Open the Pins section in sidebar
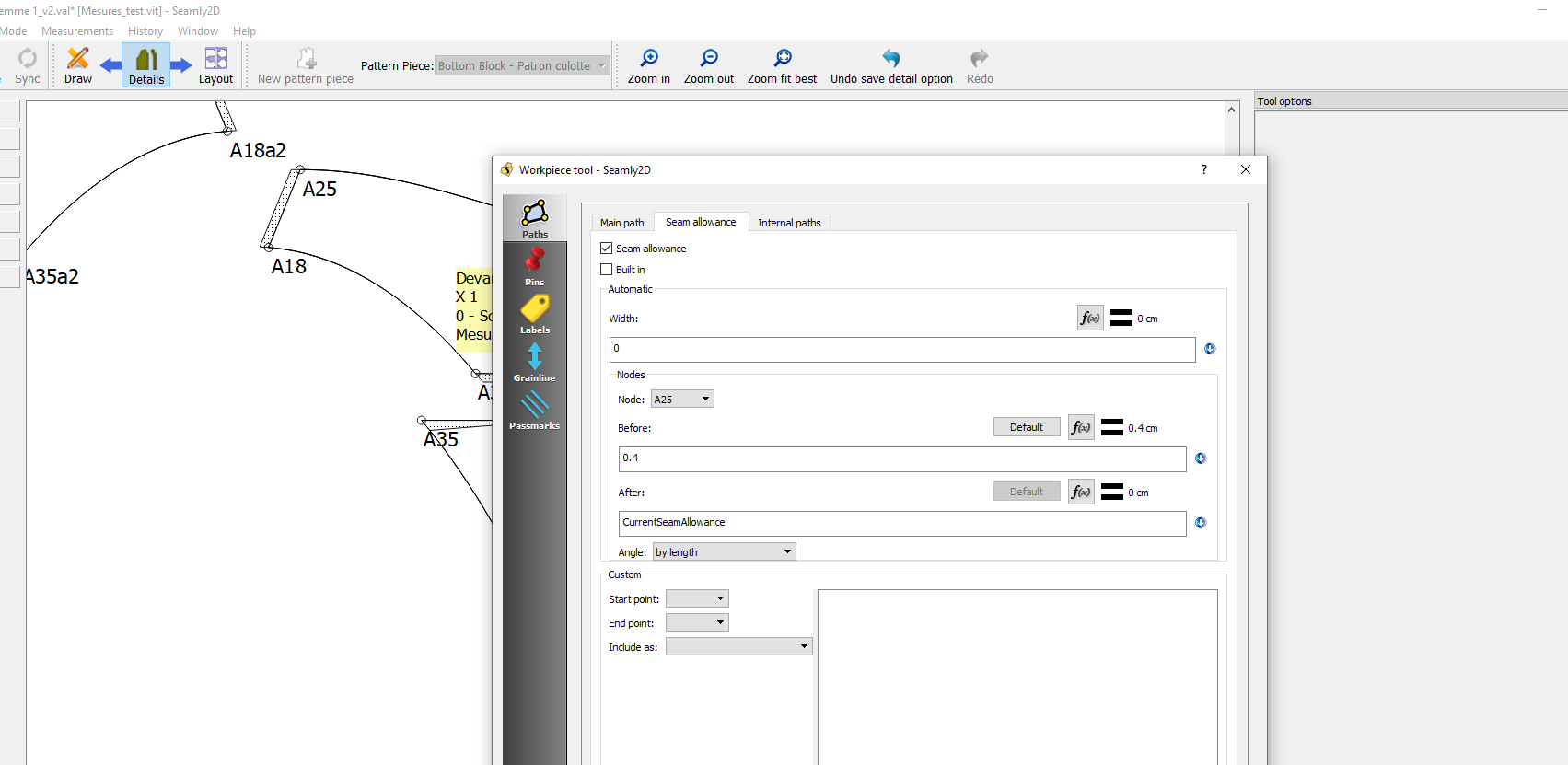The width and height of the screenshot is (1568, 765). tap(534, 266)
